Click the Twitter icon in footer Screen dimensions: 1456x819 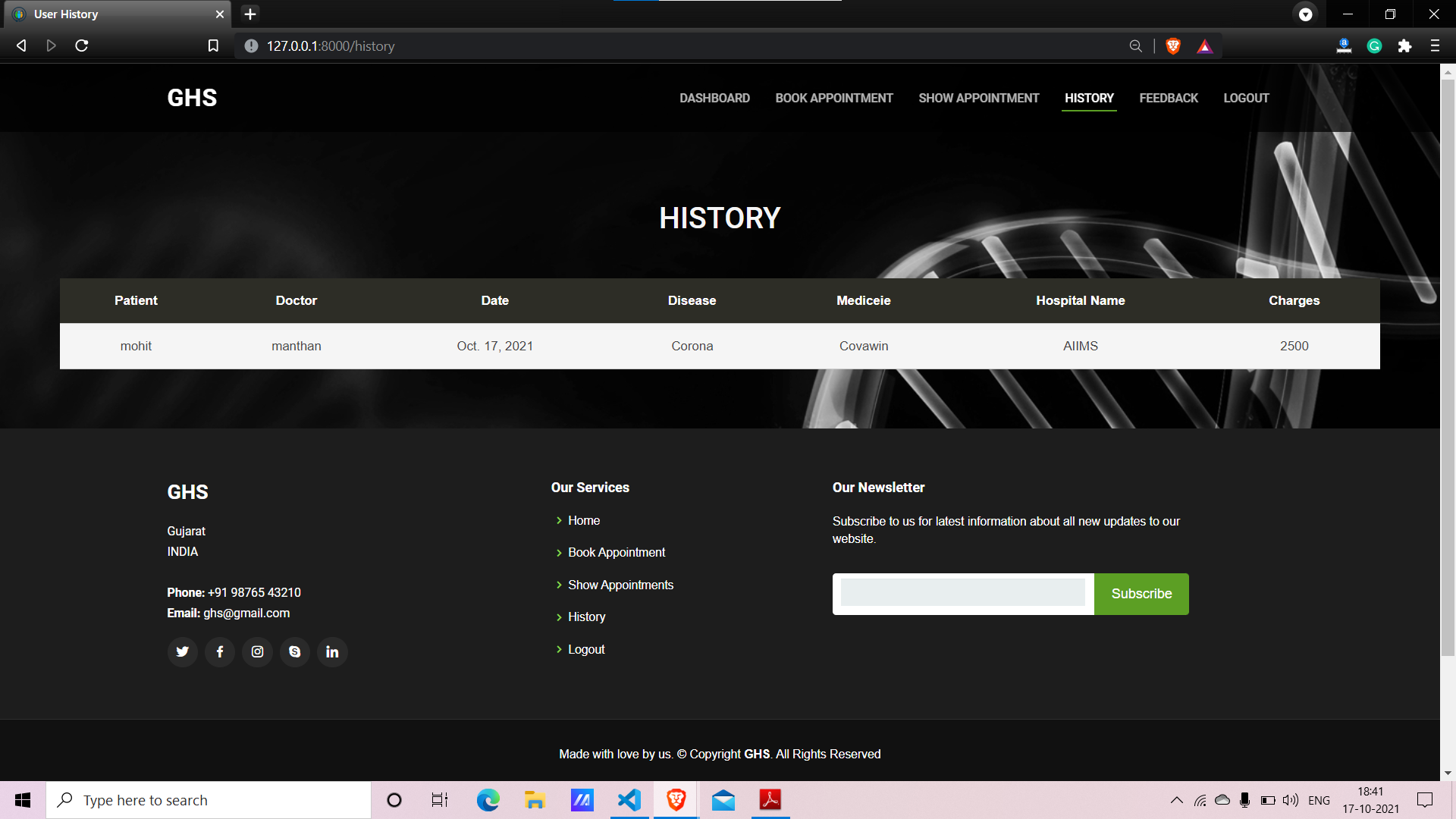point(182,651)
